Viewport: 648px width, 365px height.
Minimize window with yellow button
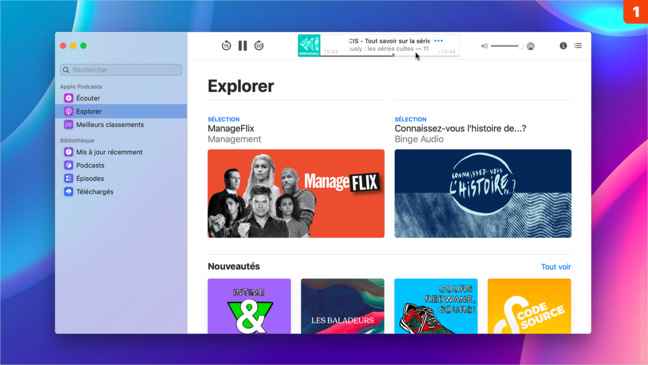[73, 45]
